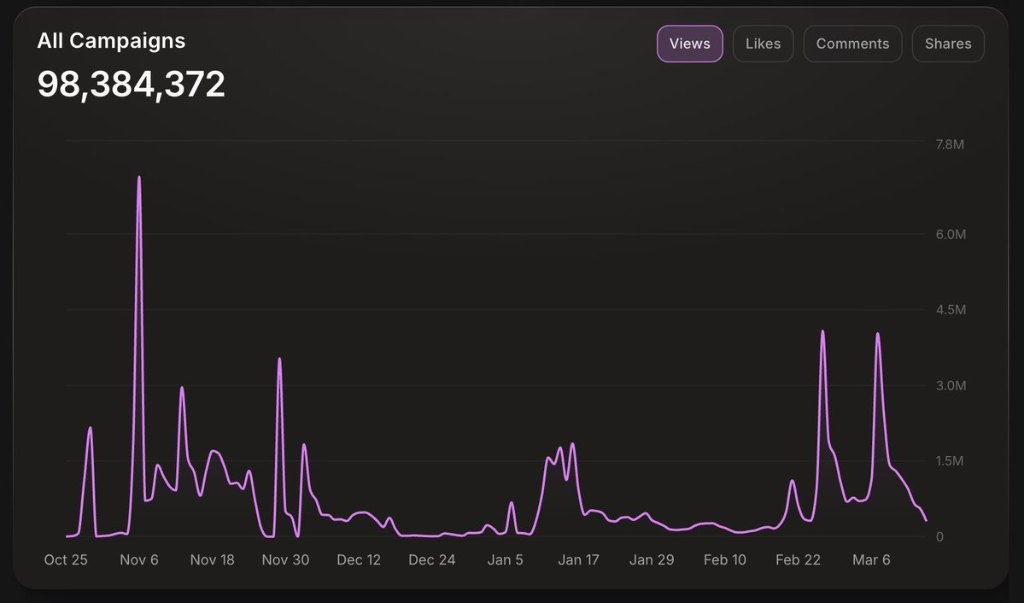Select the Likes metric tab
This screenshot has height=603, width=1024.
click(763, 44)
